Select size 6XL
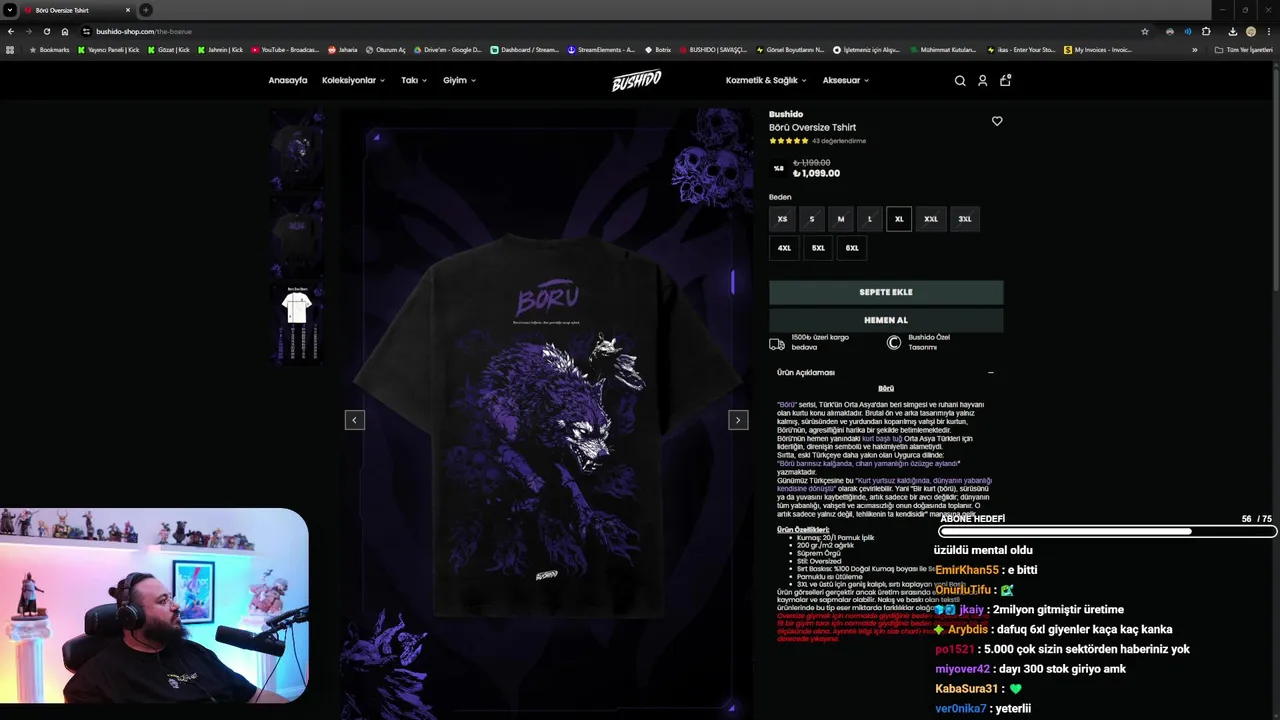Viewport: 1280px width, 720px height. click(852, 248)
